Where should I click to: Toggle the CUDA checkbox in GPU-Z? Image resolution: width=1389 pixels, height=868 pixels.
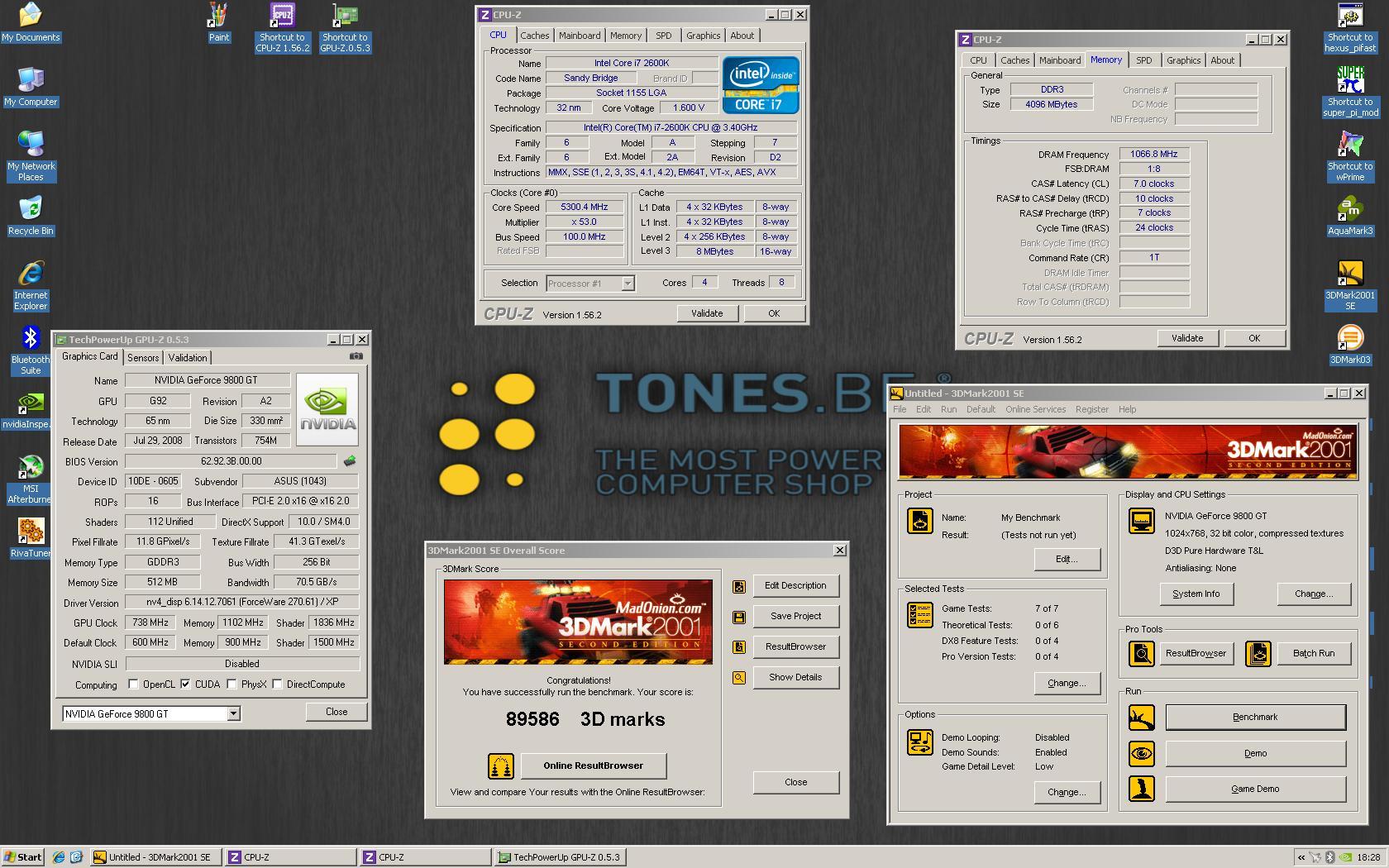(185, 684)
